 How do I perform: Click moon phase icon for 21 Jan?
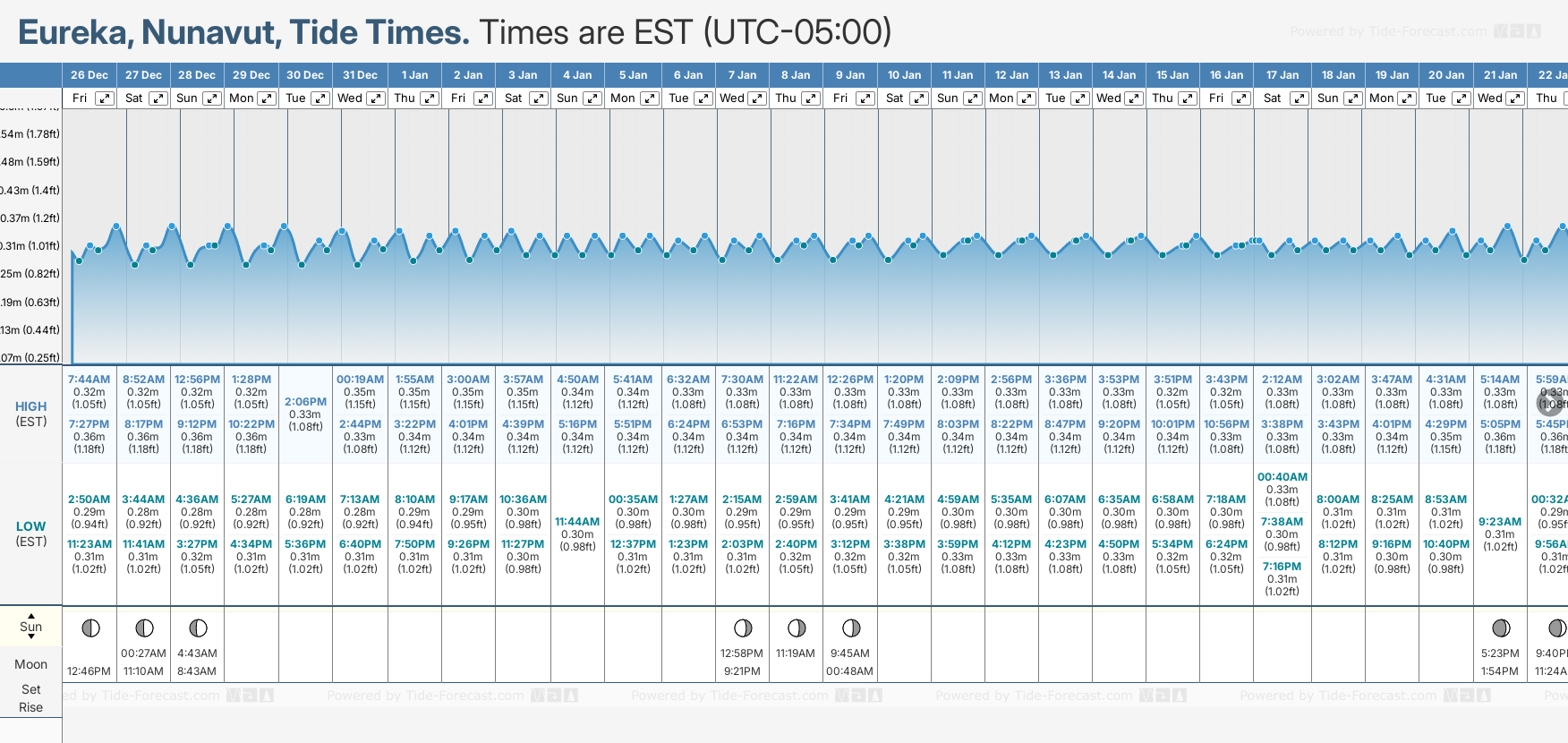pyautogui.click(x=1501, y=628)
